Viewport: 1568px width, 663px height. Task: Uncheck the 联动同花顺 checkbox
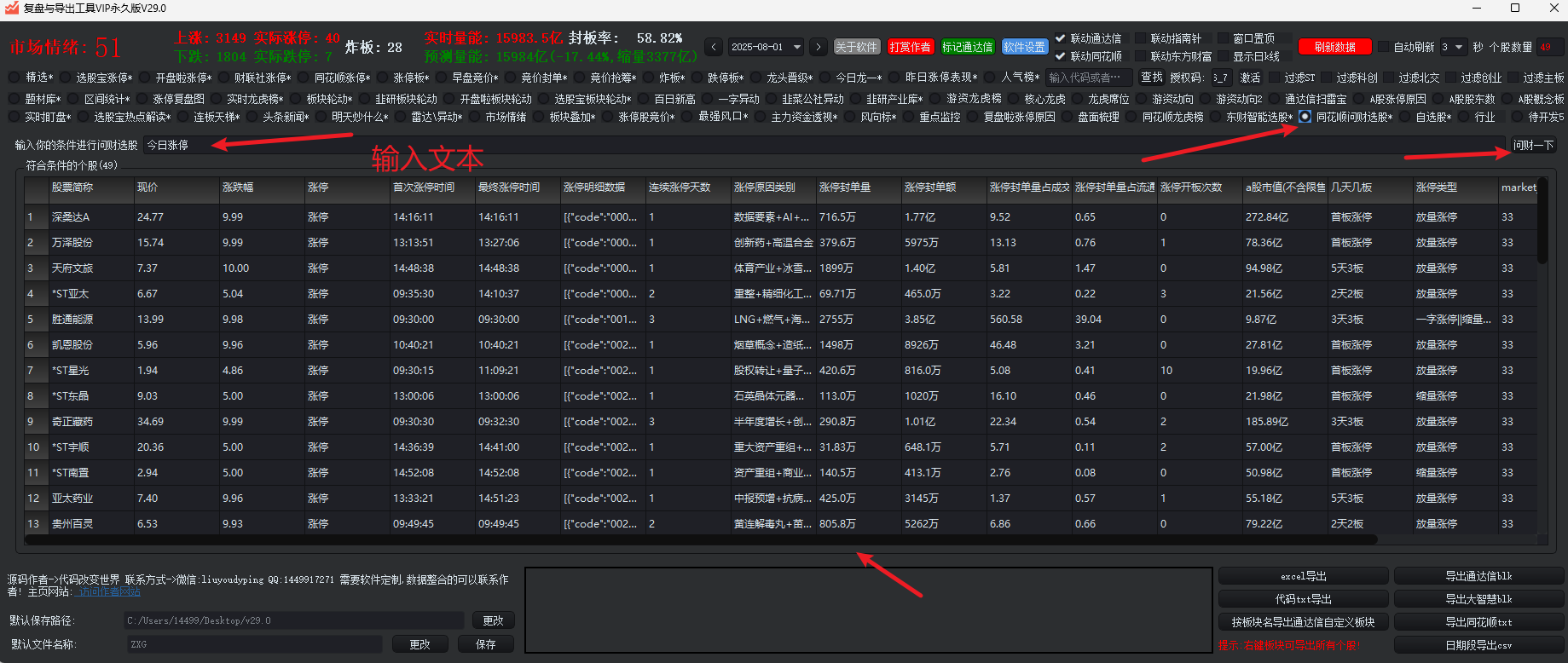pyautogui.click(x=1061, y=56)
